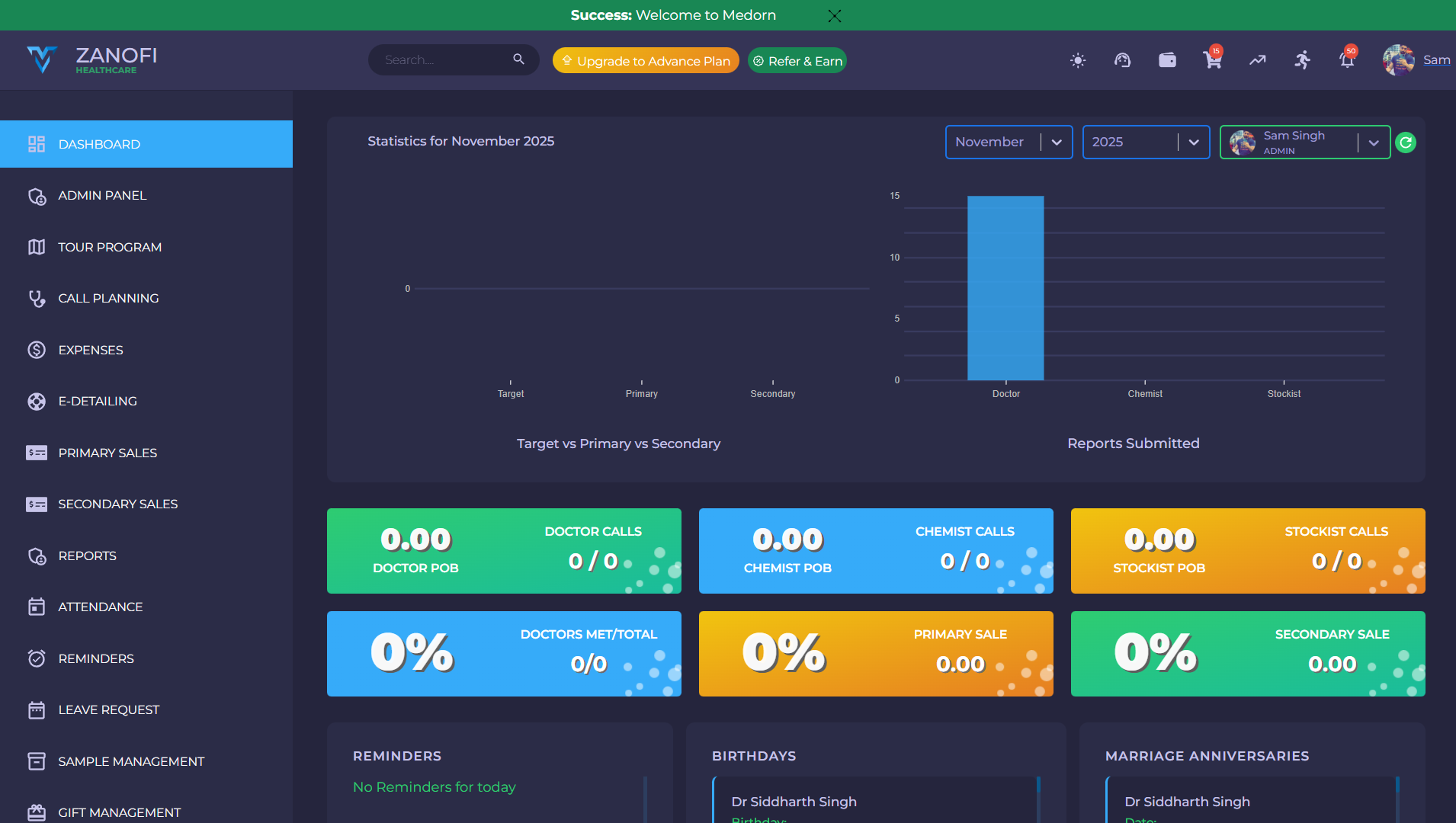Go to Tour Program menu item
Screen dimensions: 1456x823
[x=110, y=247]
